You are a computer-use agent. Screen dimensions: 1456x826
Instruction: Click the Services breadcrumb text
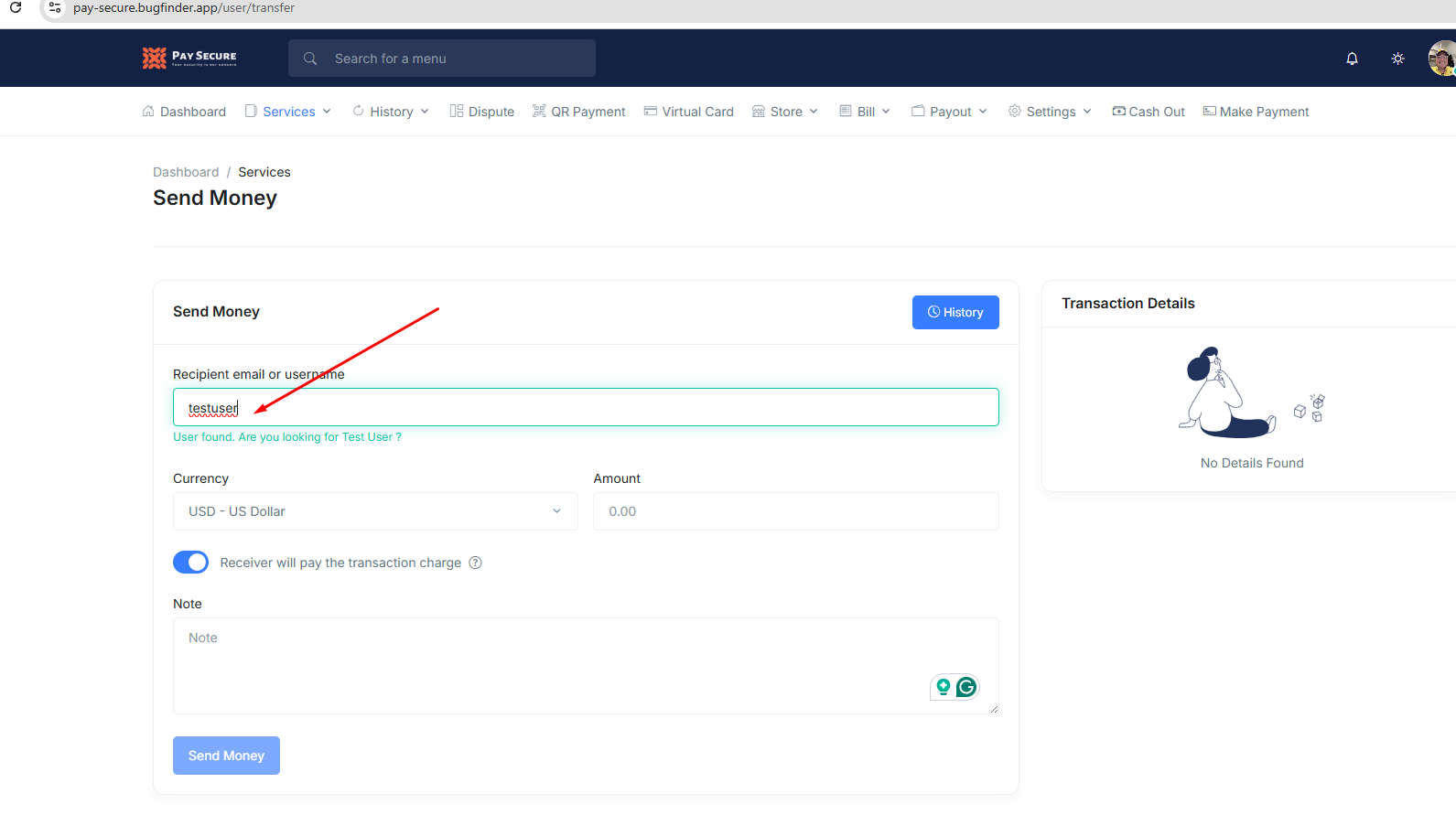pos(264,172)
